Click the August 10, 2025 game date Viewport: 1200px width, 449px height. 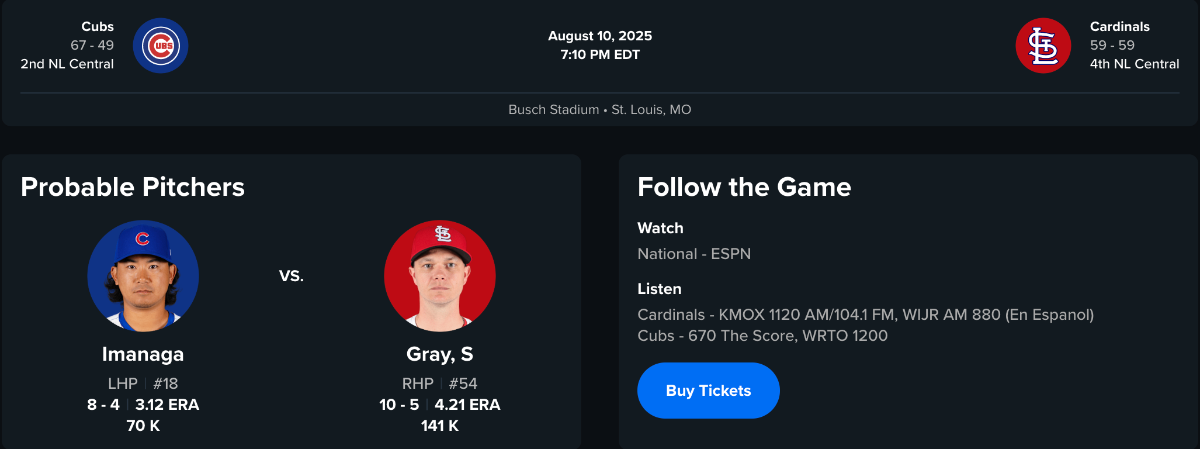click(600, 36)
